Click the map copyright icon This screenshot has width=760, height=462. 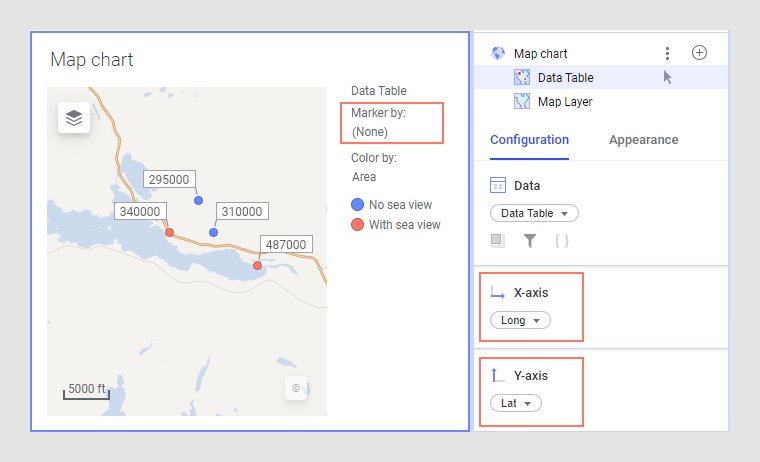click(295, 388)
